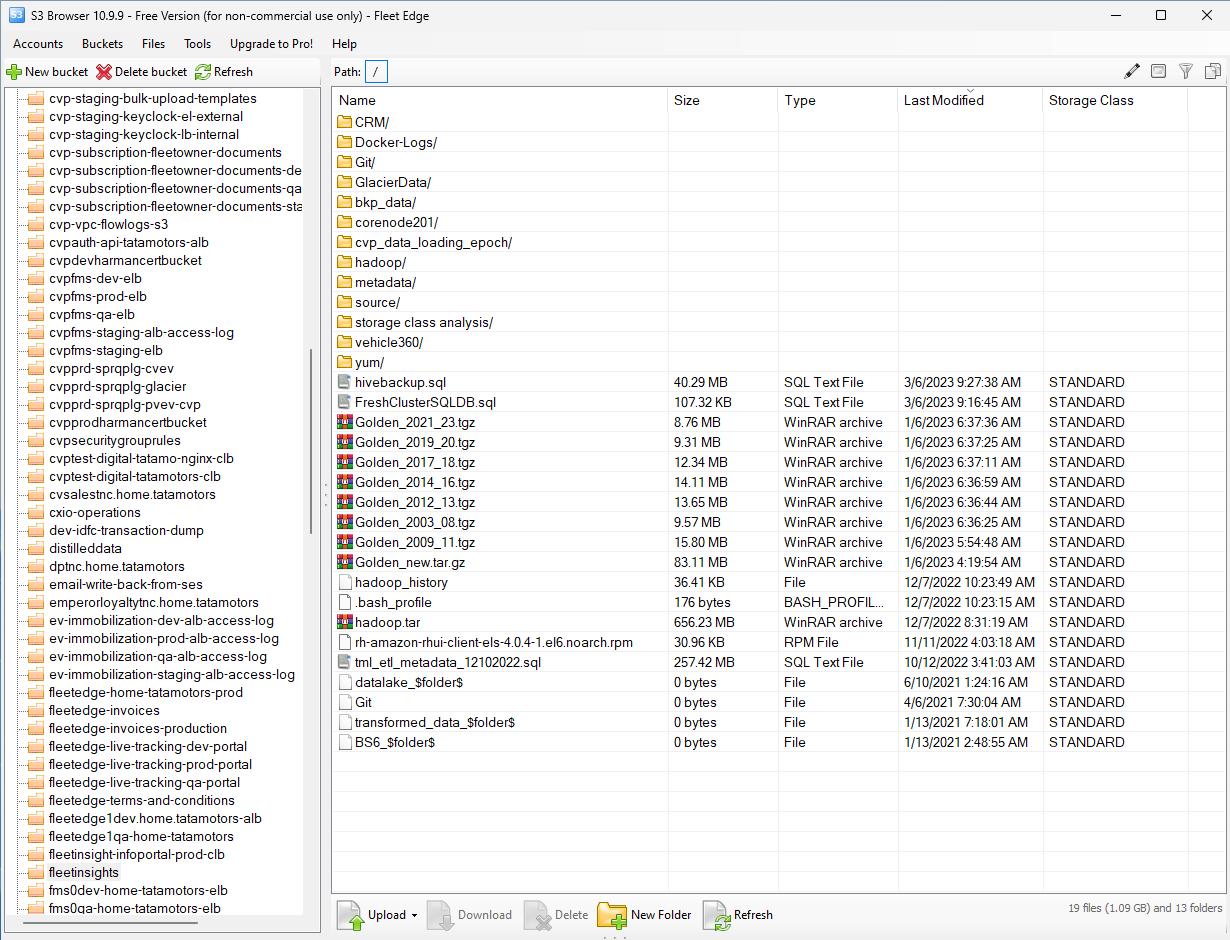Viewport: 1230px width, 940px height.
Task: Click the Path input field
Action: tap(376, 72)
